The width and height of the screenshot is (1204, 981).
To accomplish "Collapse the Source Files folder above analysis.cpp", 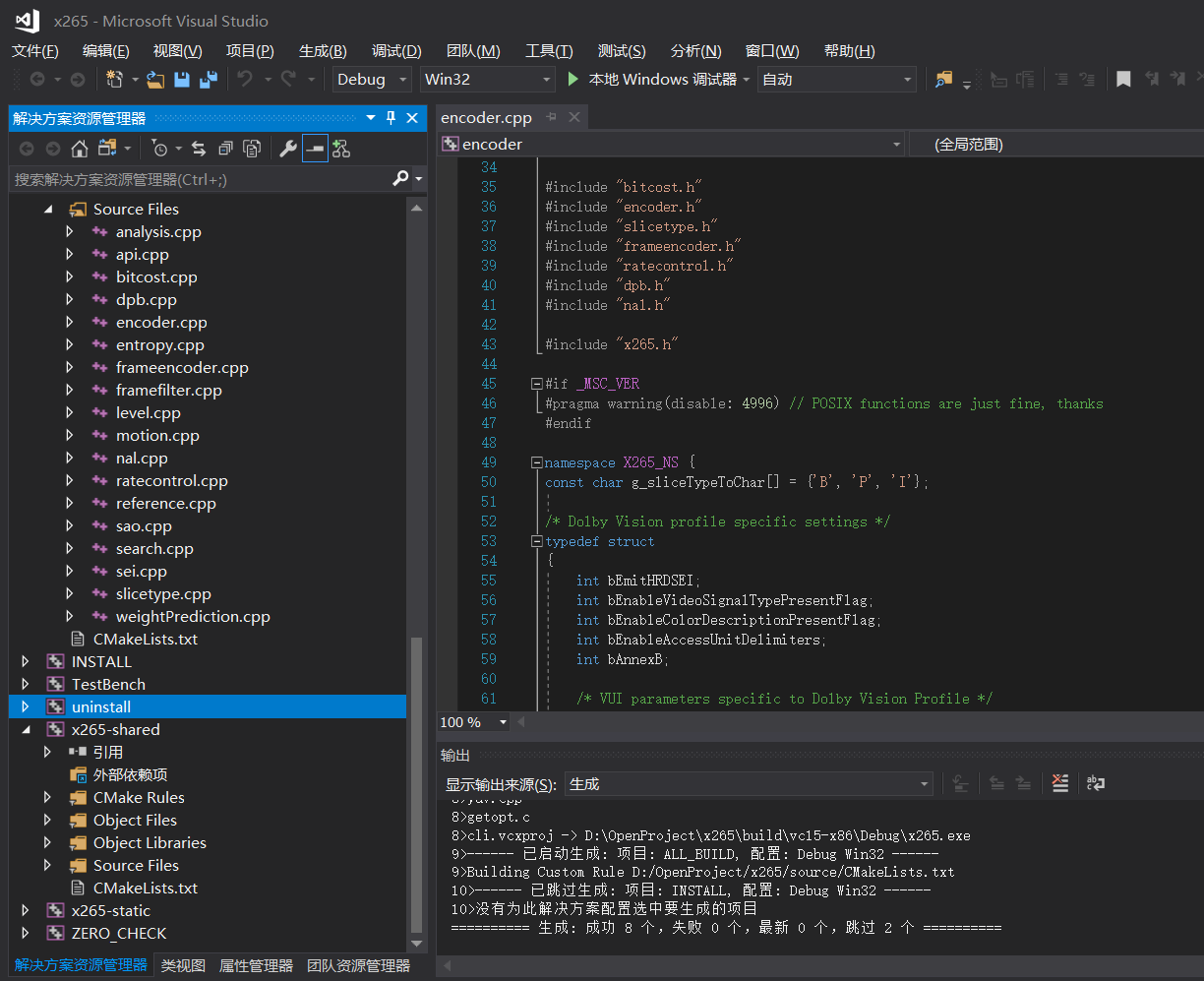I will [47, 210].
